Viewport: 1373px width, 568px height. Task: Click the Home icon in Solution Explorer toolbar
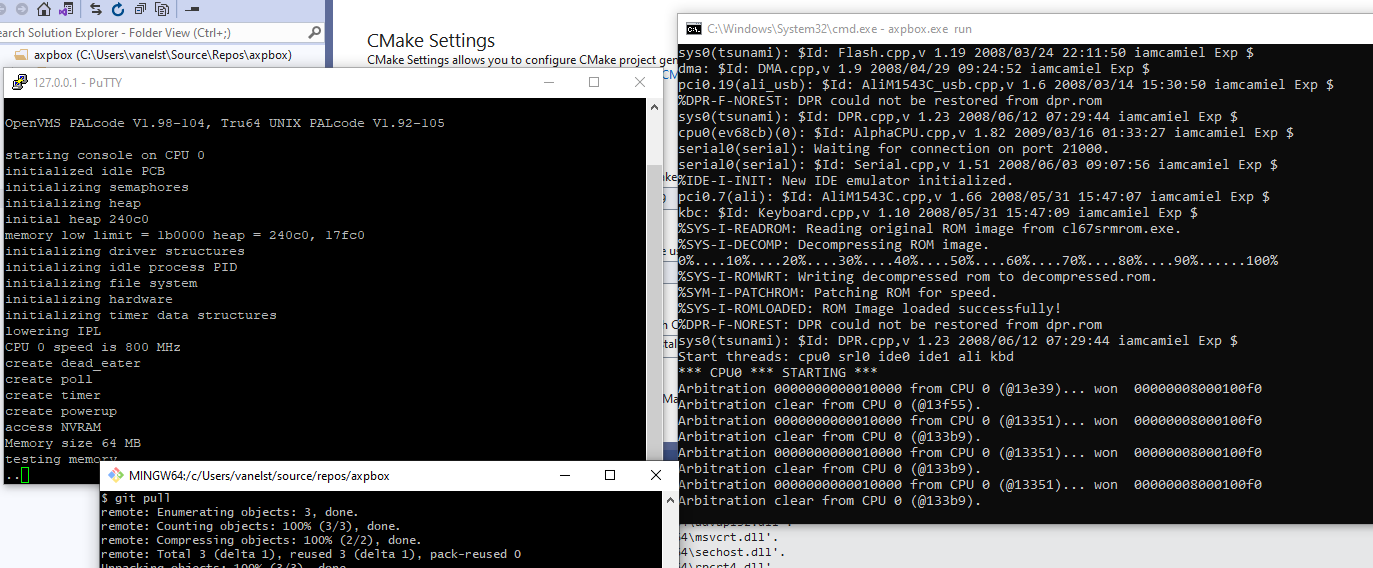point(44,10)
